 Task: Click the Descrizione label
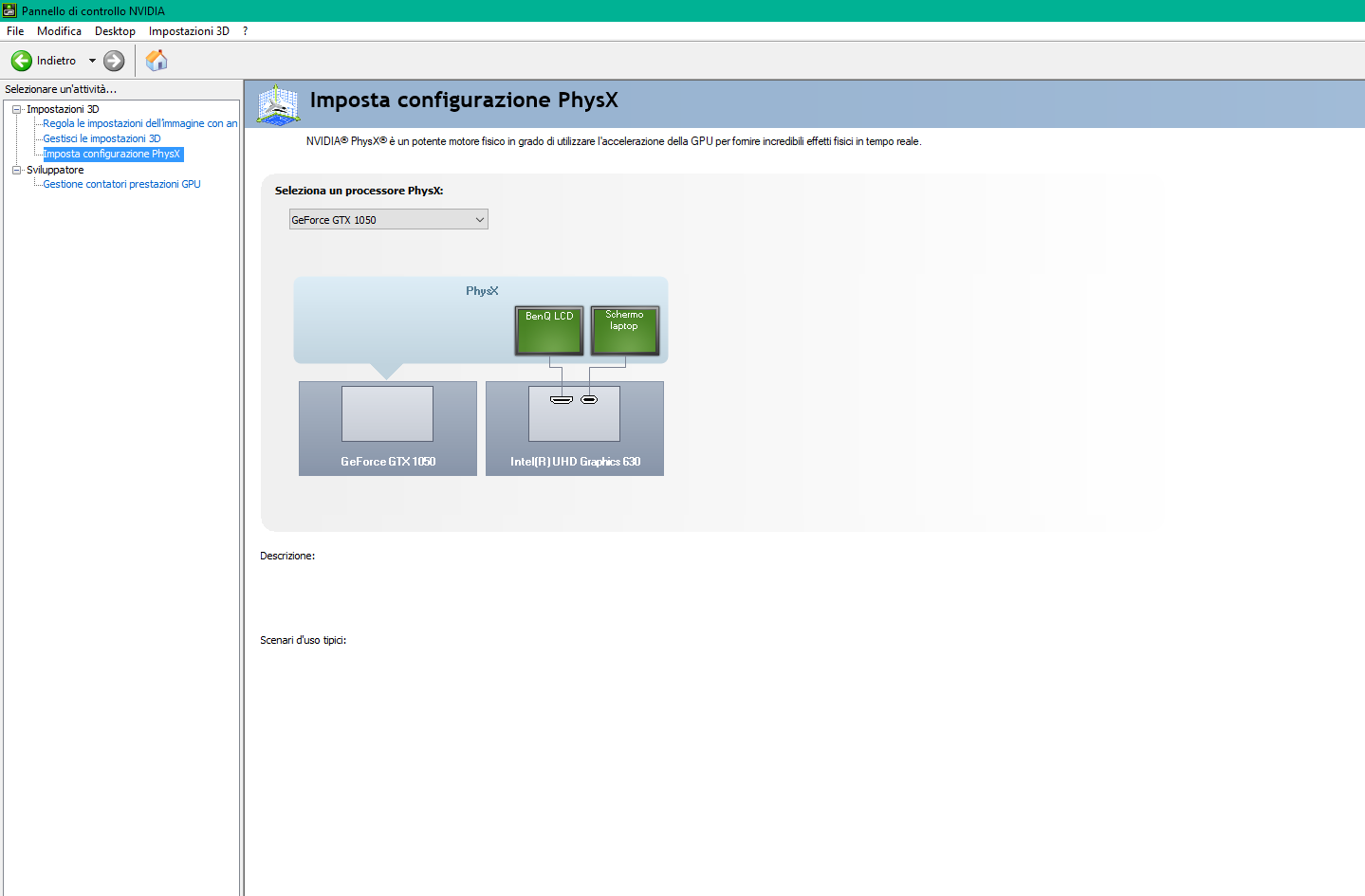(287, 556)
